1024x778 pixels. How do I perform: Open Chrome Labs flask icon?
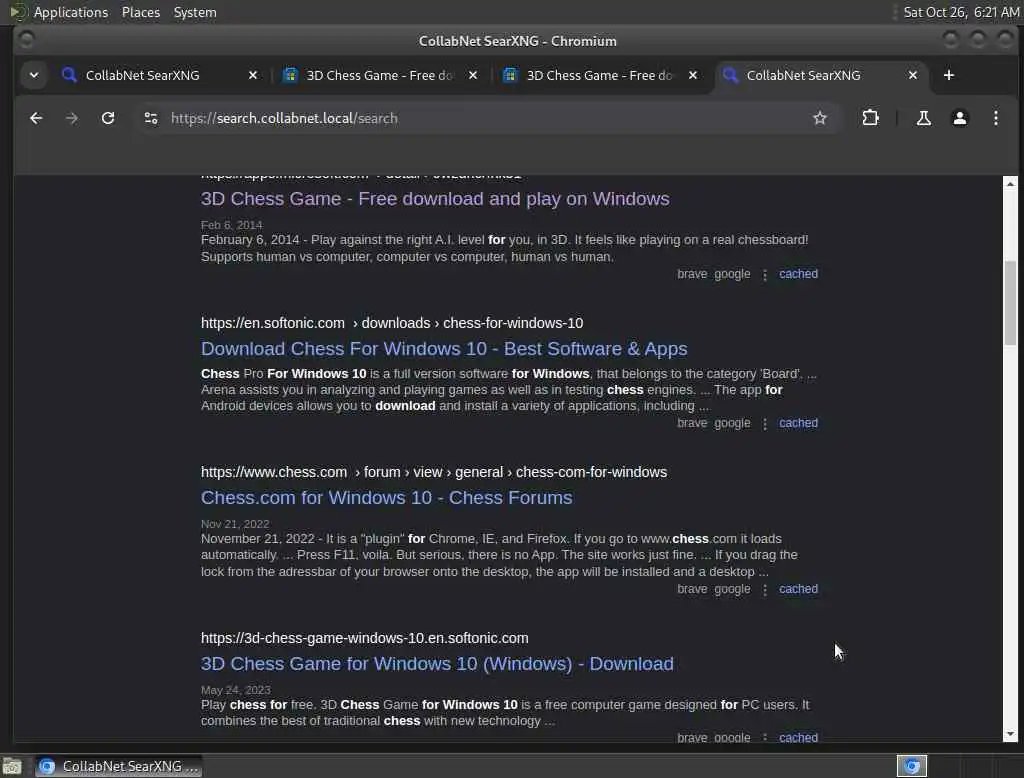[x=923, y=118]
